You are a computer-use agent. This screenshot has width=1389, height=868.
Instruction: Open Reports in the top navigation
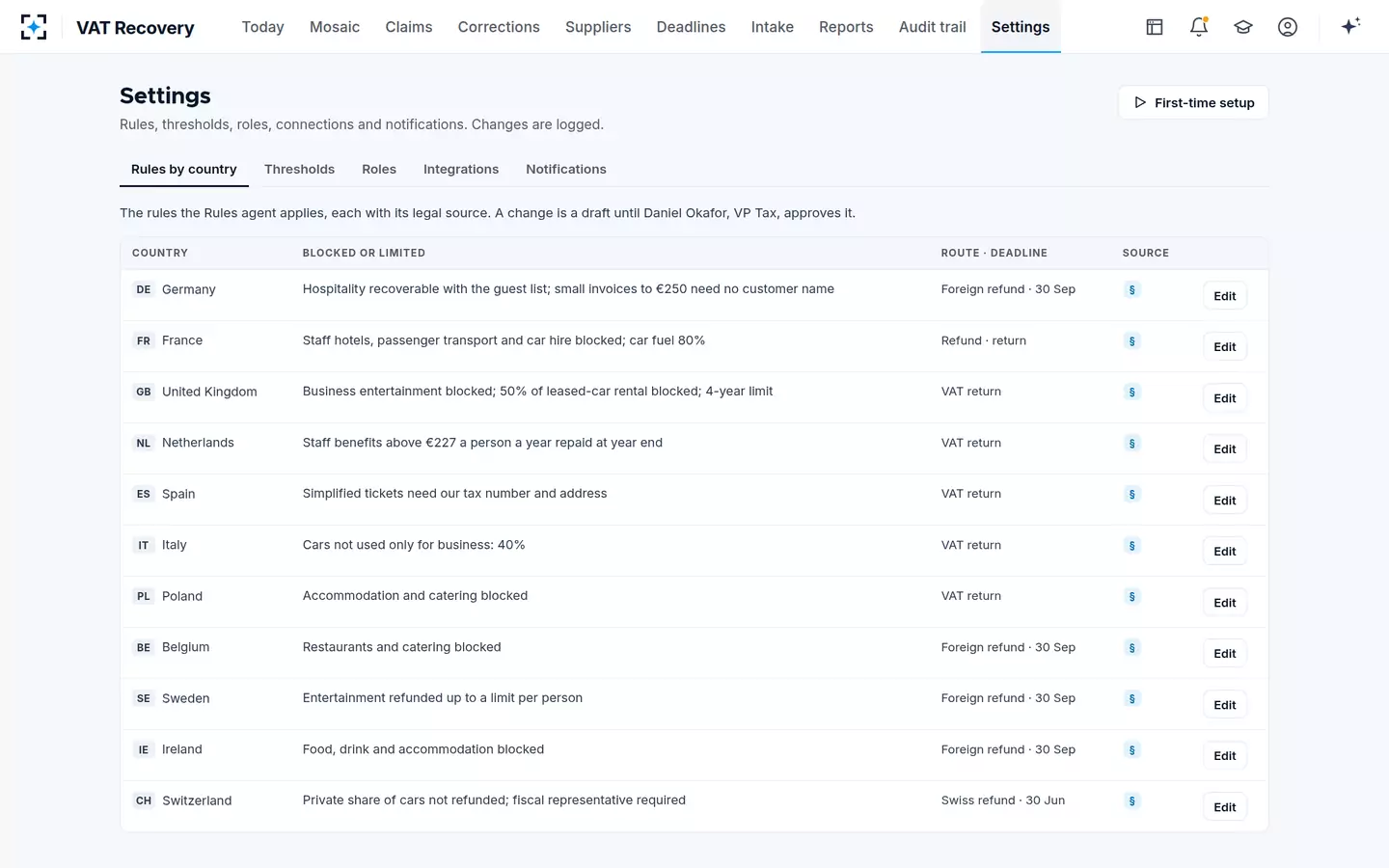point(846,27)
